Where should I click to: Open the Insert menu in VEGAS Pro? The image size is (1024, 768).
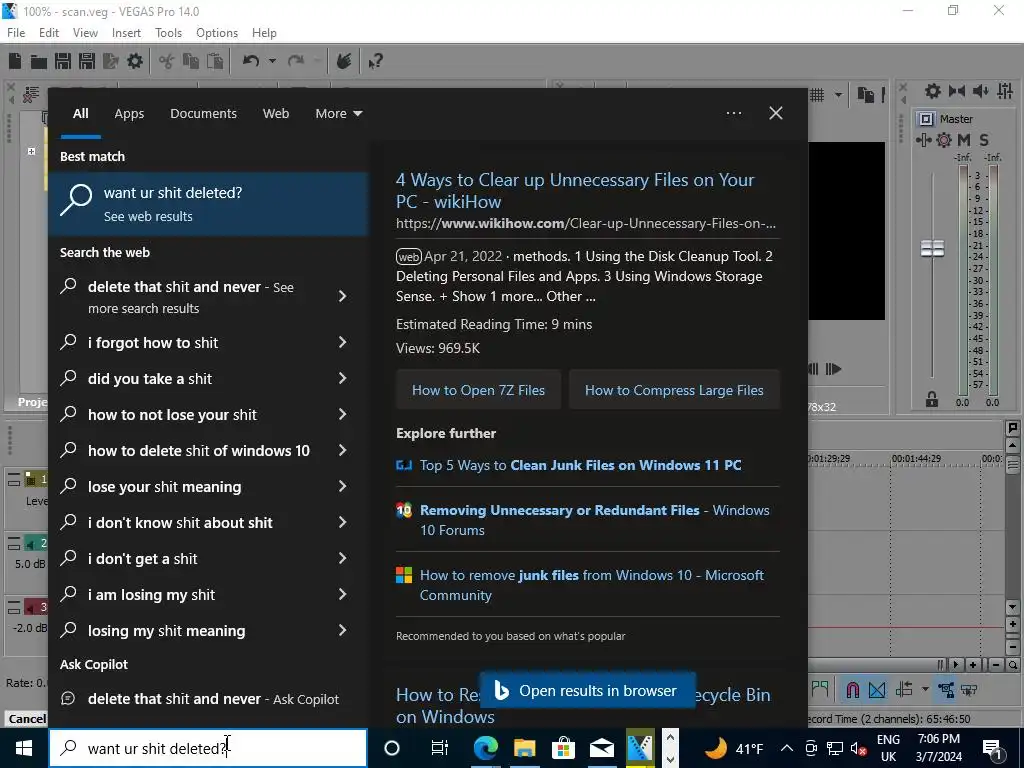pyautogui.click(x=126, y=33)
